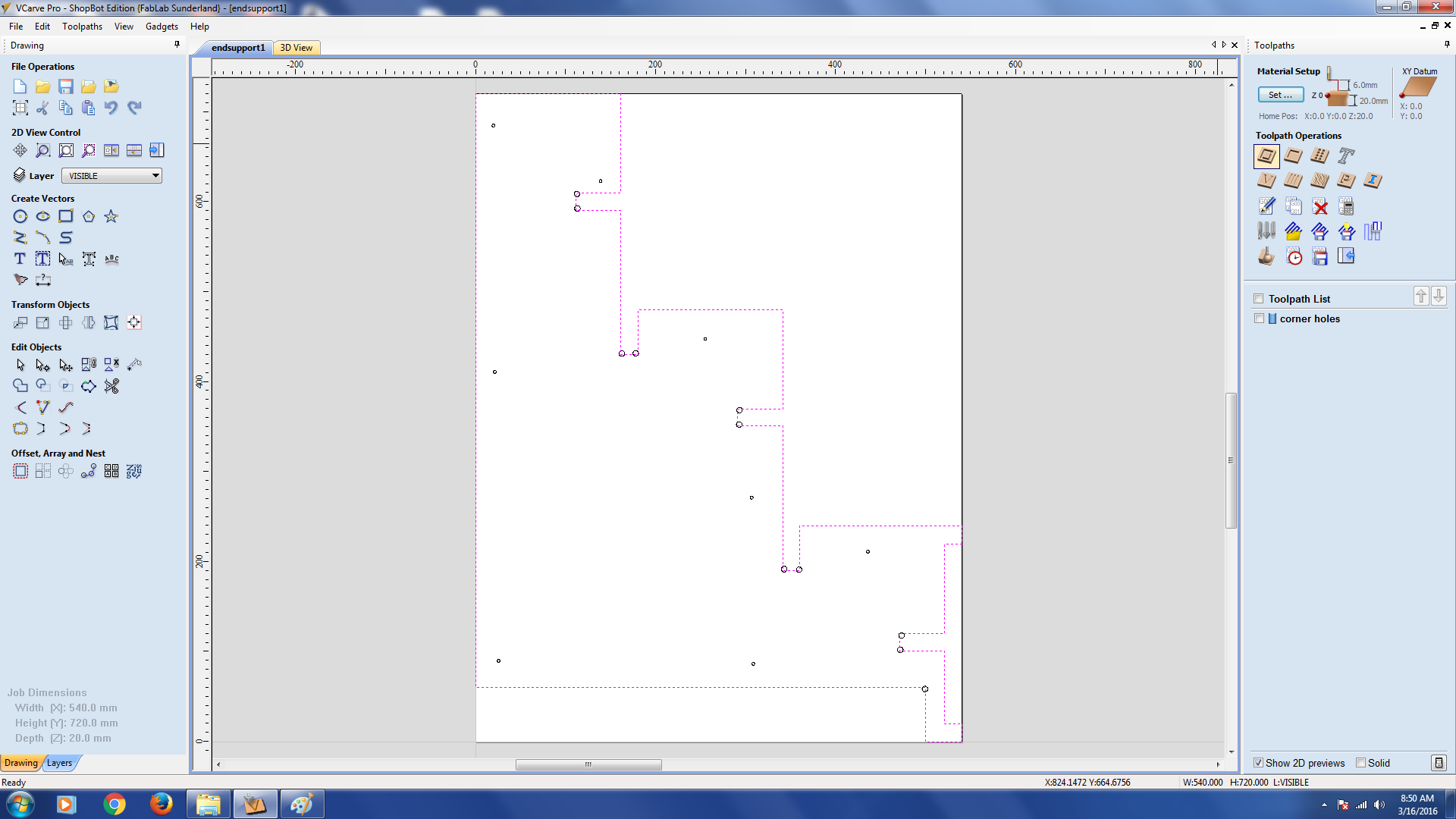This screenshot has height=819, width=1456.
Task: Open the Layer VISIBLE dropdown
Action: (x=111, y=176)
